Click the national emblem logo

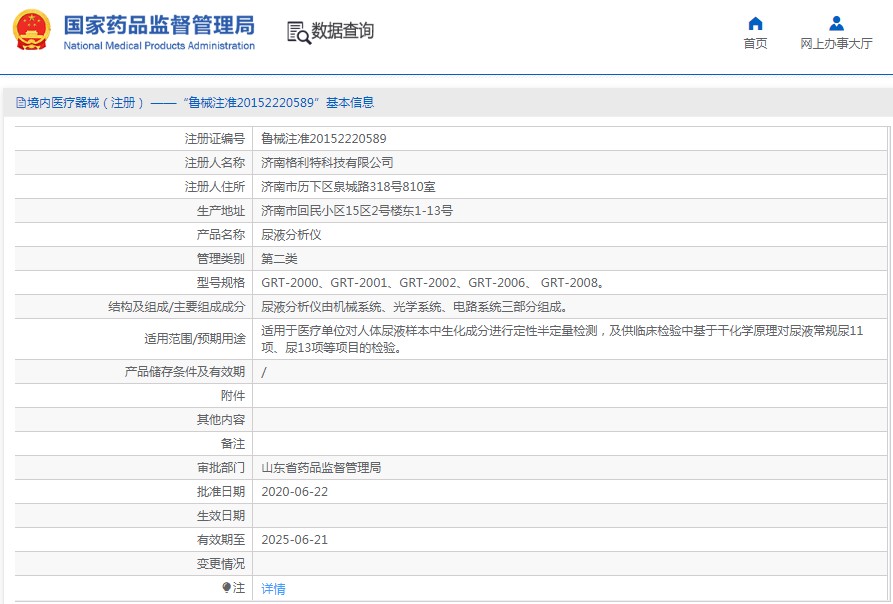point(32,30)
